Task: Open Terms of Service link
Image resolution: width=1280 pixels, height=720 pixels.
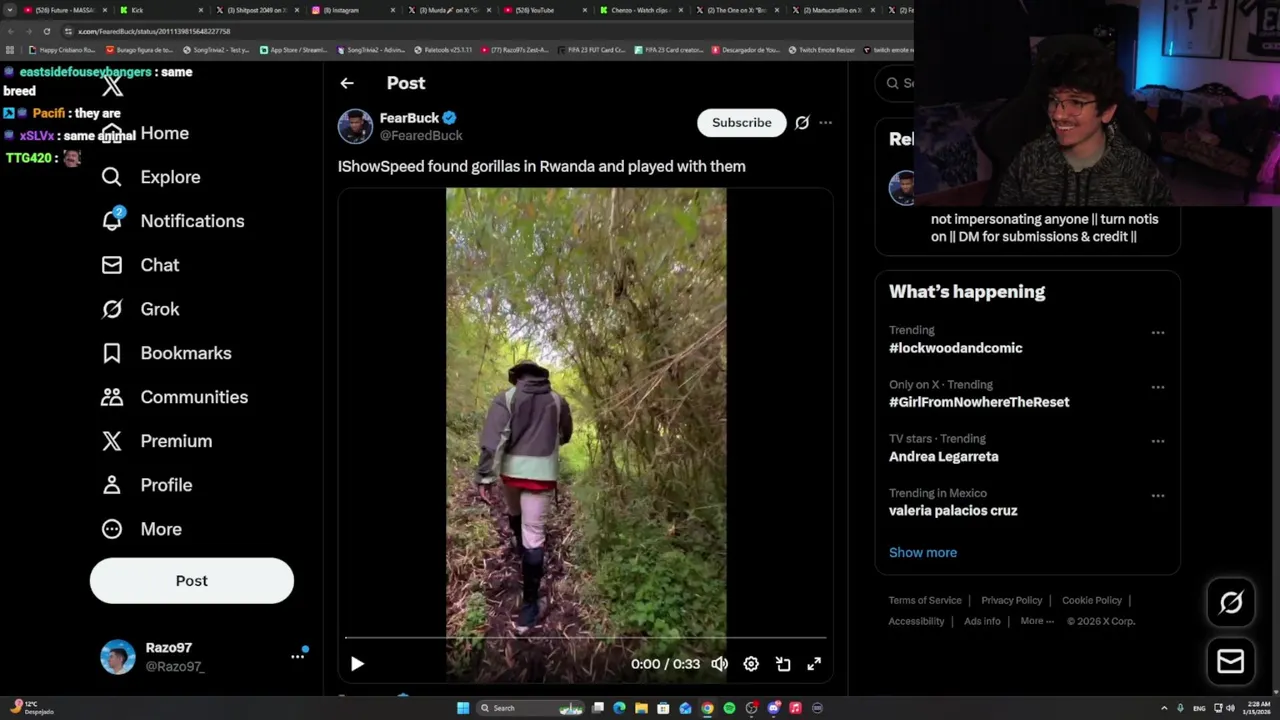Action: 925,600
